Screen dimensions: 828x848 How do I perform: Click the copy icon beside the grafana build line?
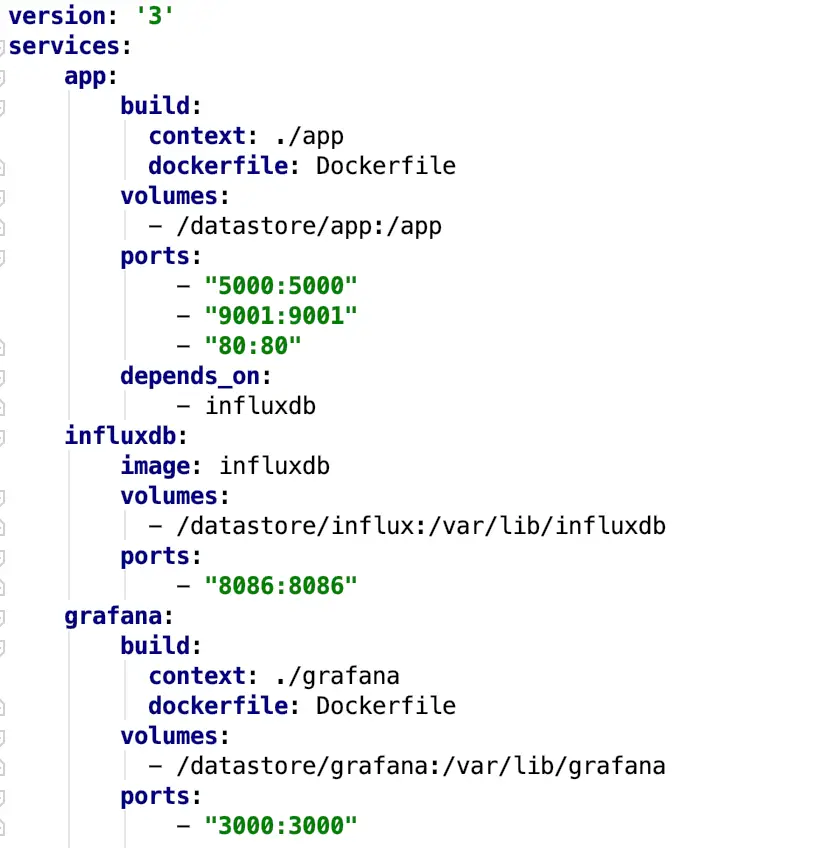click(4, 645)
